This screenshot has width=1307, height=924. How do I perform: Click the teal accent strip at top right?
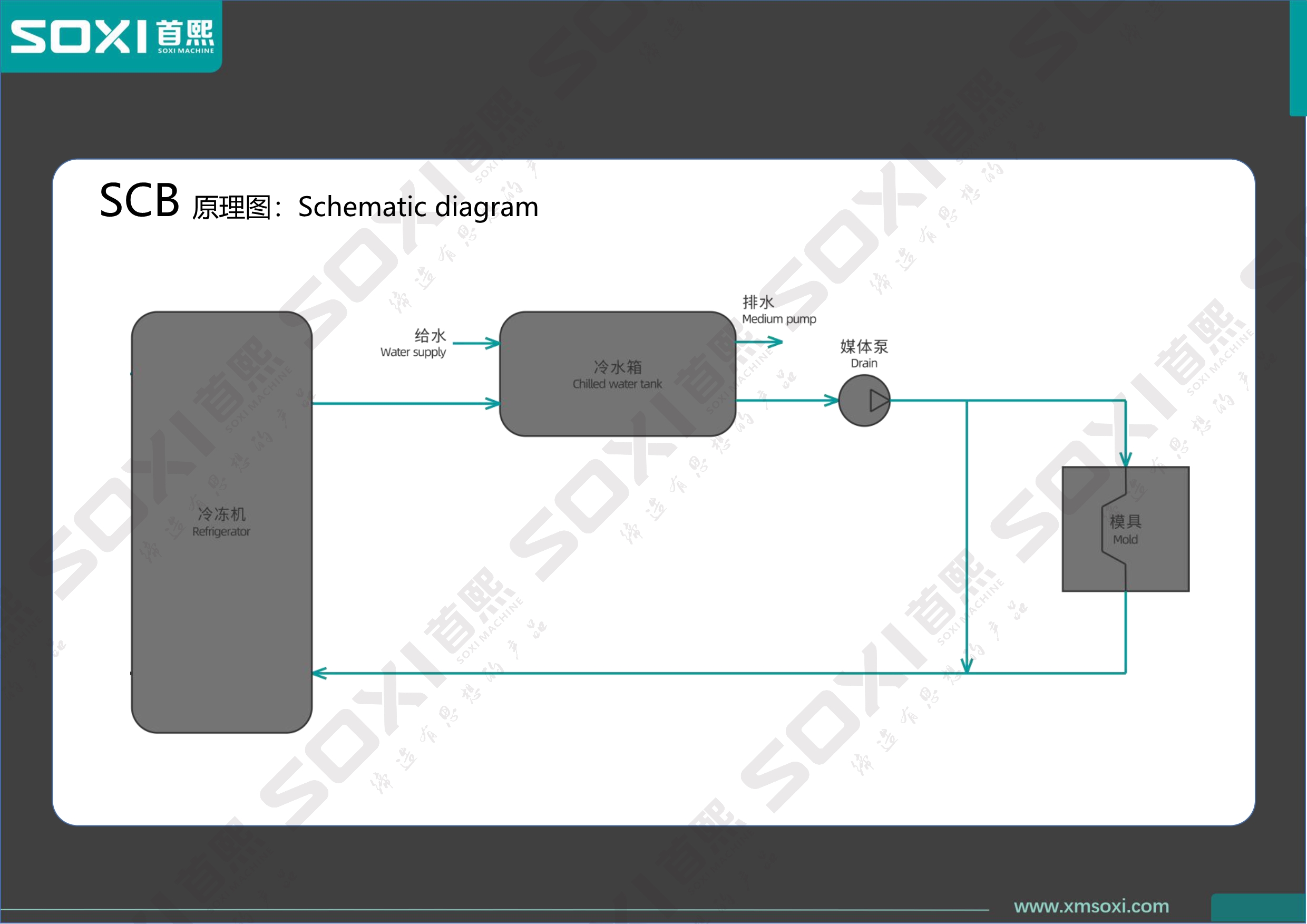(1298, 58)
